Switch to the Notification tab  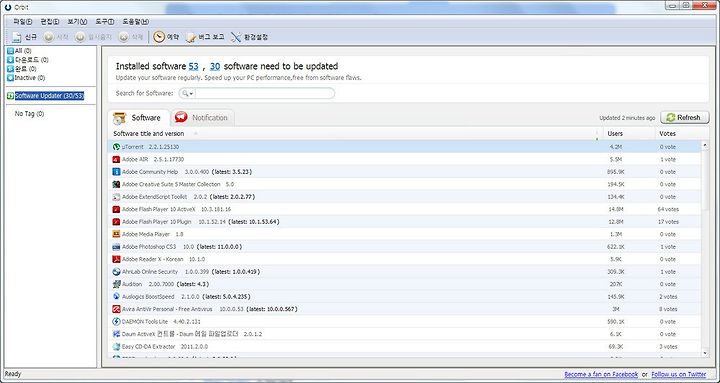(x=202, y=118)
